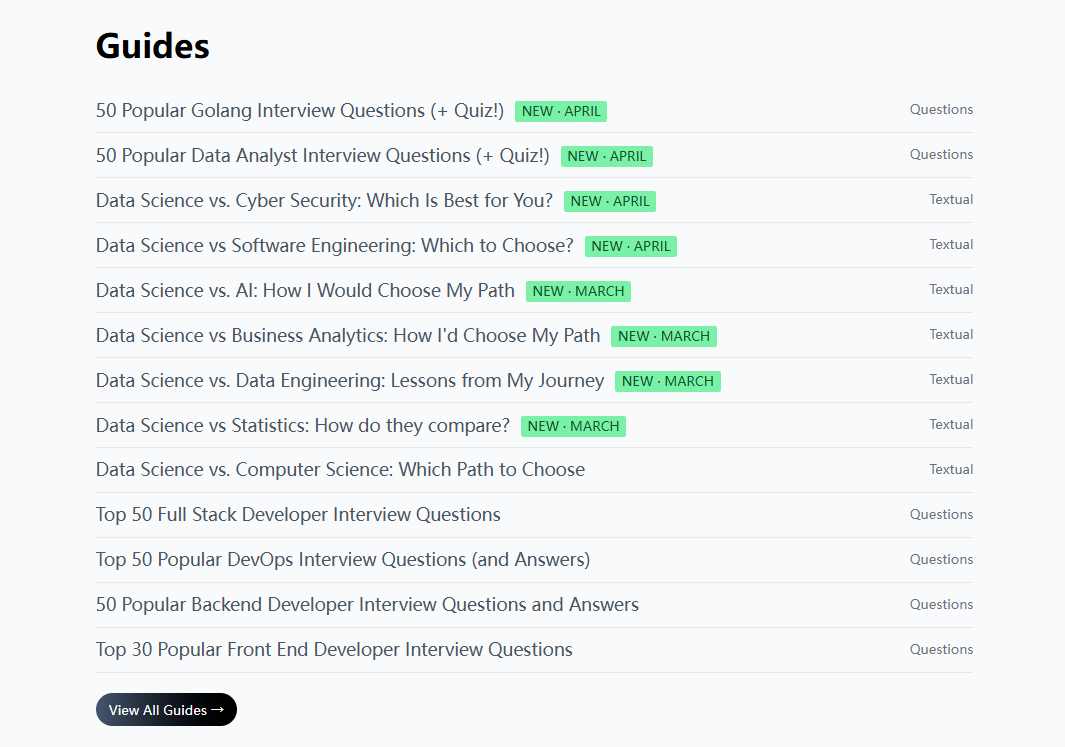The image size is (1065, 747).
Task: Open Top 50 Popular DevOps Interview Questions
Action: 343,560
